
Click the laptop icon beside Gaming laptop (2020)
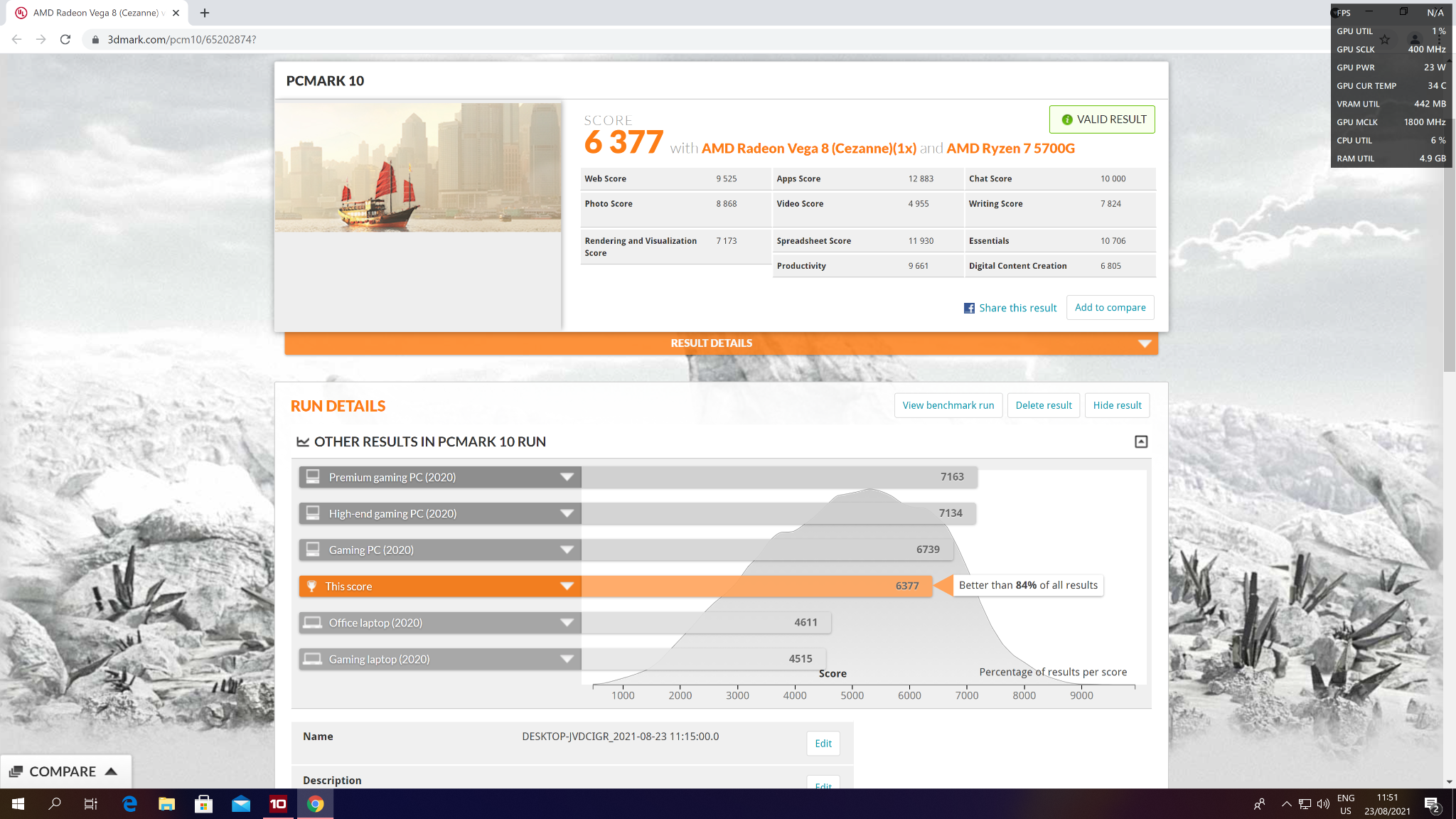[313, 658]
